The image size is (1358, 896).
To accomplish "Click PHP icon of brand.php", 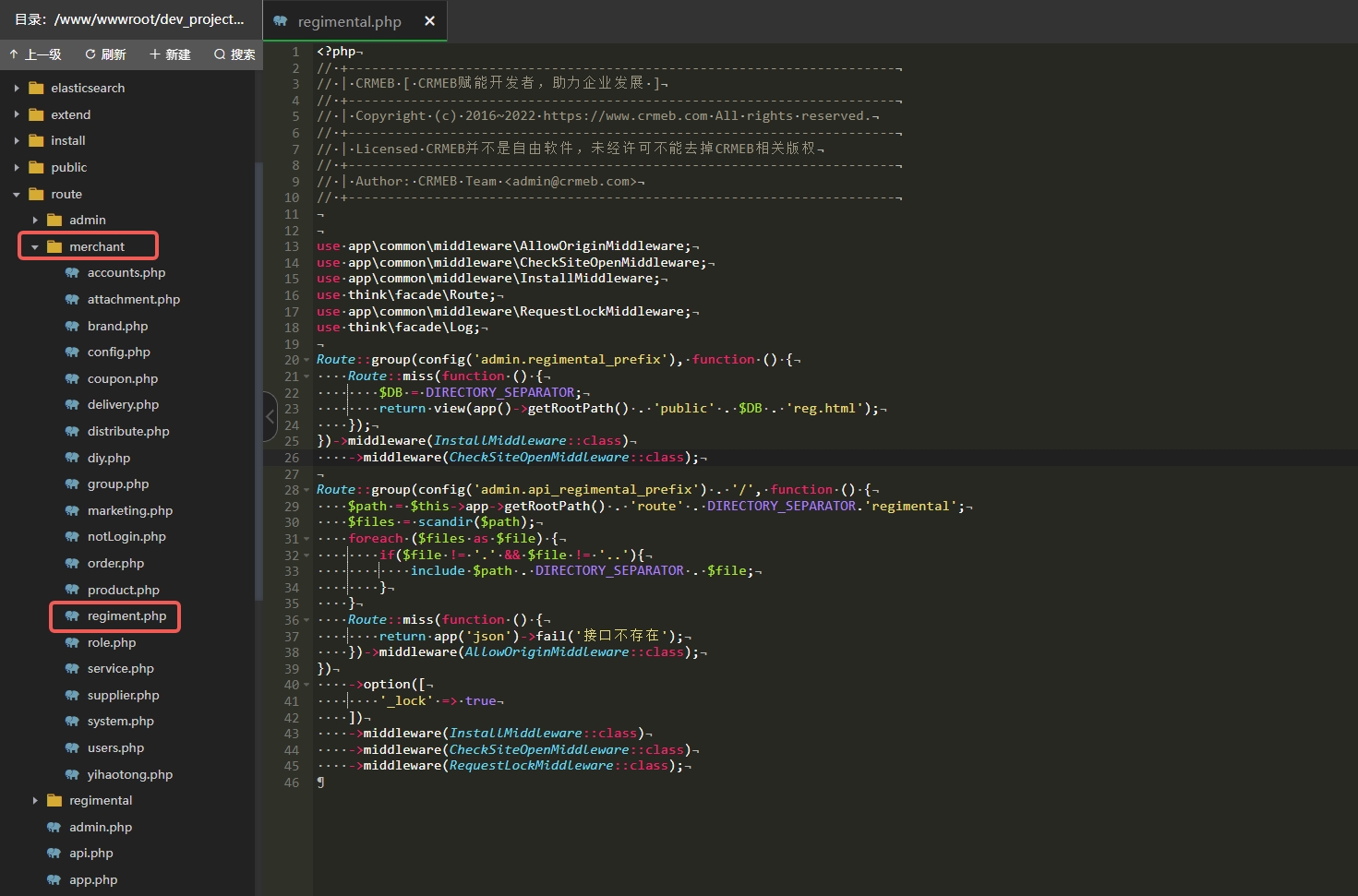I will pyautogui.click(x=72, y=326).
